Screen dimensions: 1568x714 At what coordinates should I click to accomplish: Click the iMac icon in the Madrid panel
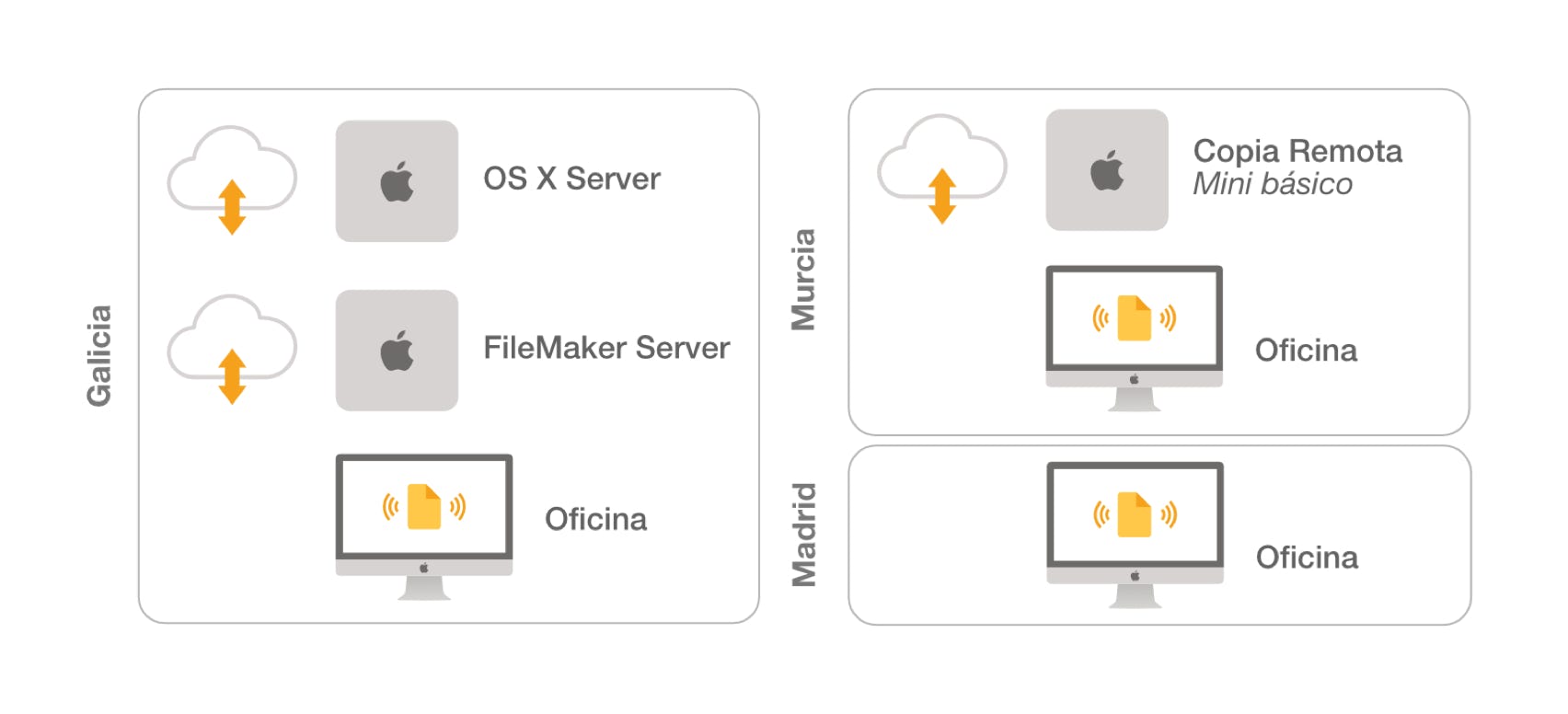tap(1135, 534)
